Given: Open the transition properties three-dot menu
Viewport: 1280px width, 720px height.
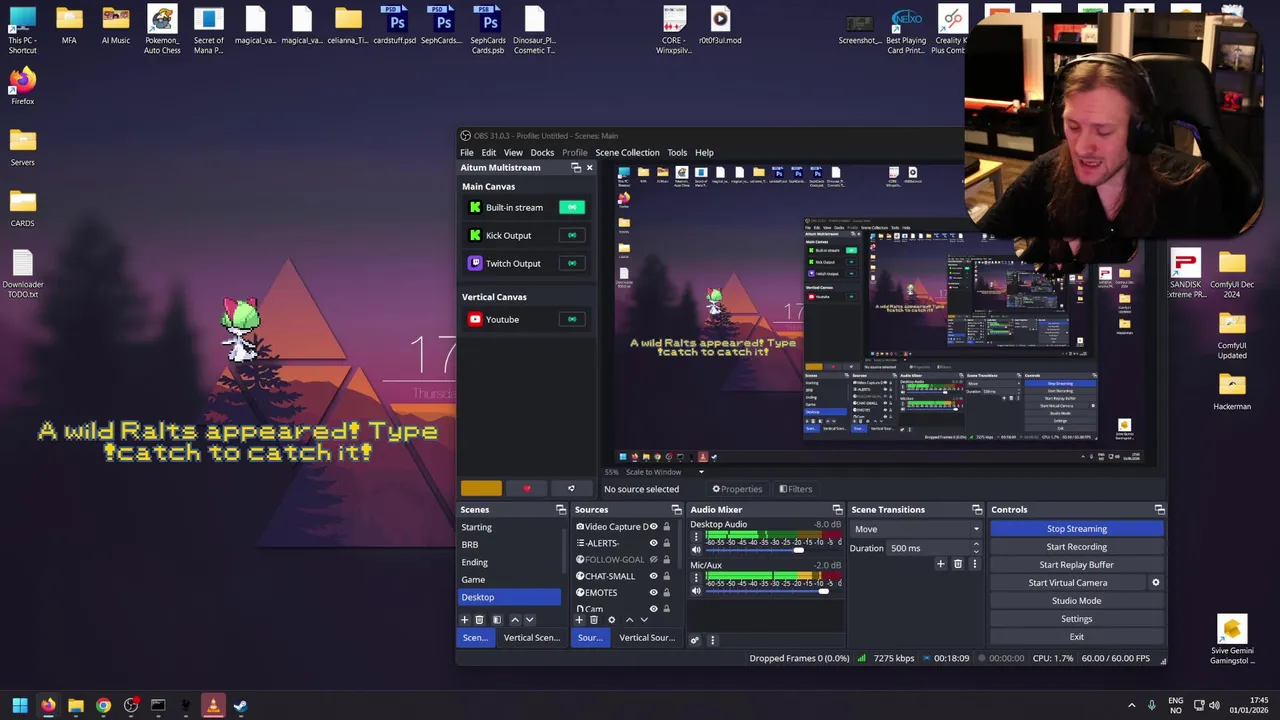Looking at the screenshot, I should pos(974,564).
